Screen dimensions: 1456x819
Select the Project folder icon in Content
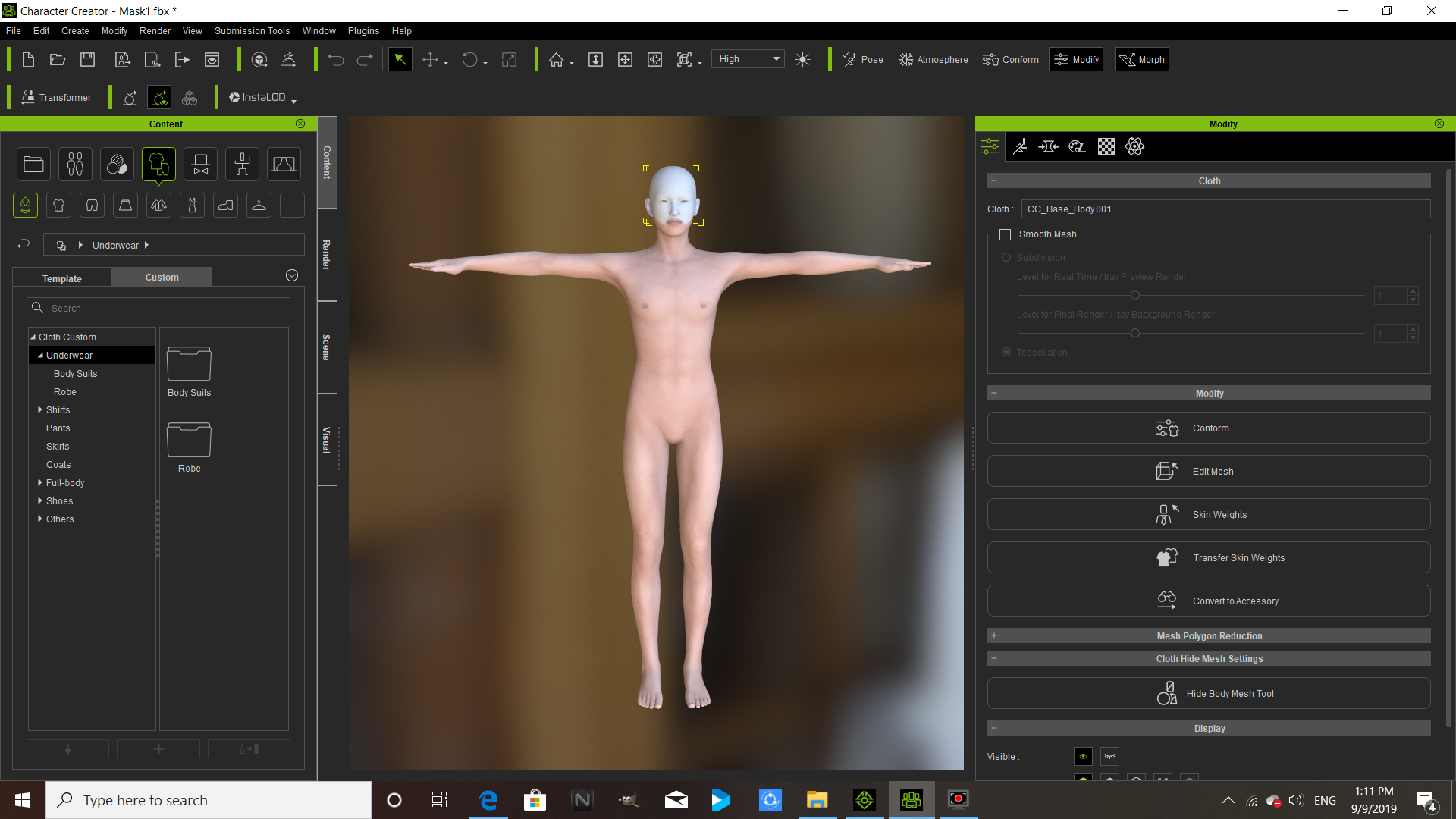point(33,165)
